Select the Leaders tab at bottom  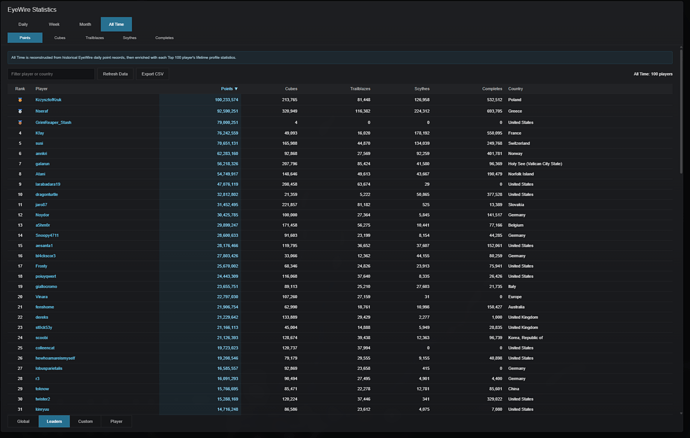pos(54,421)
